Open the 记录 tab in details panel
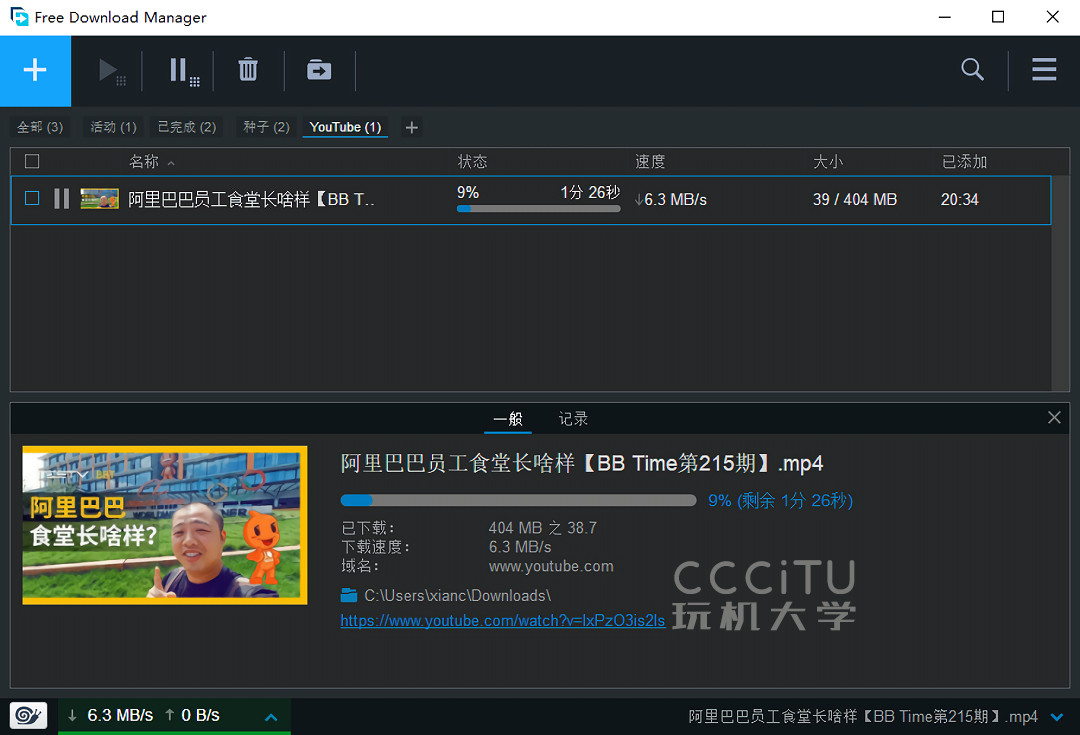This screenshot has height=735, width=1080. (573, 419)
